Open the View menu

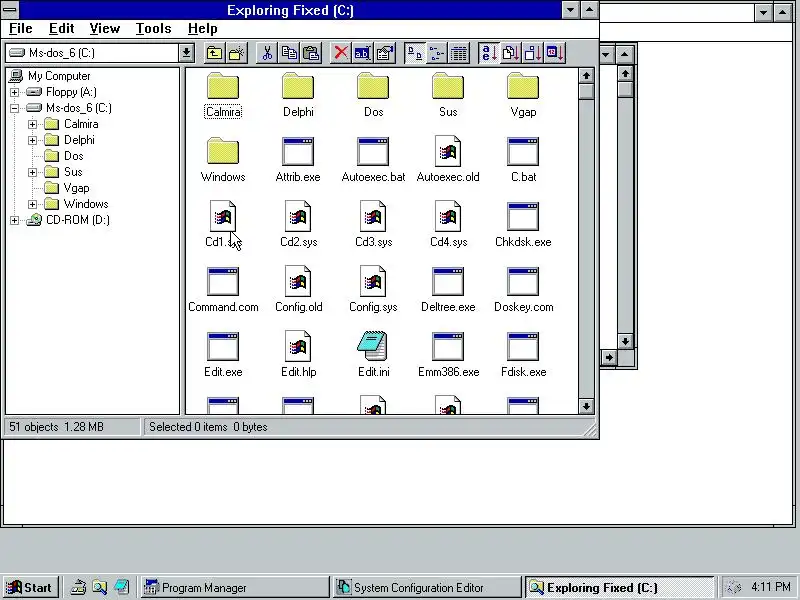pyautogui.click(x=105, y=29)
